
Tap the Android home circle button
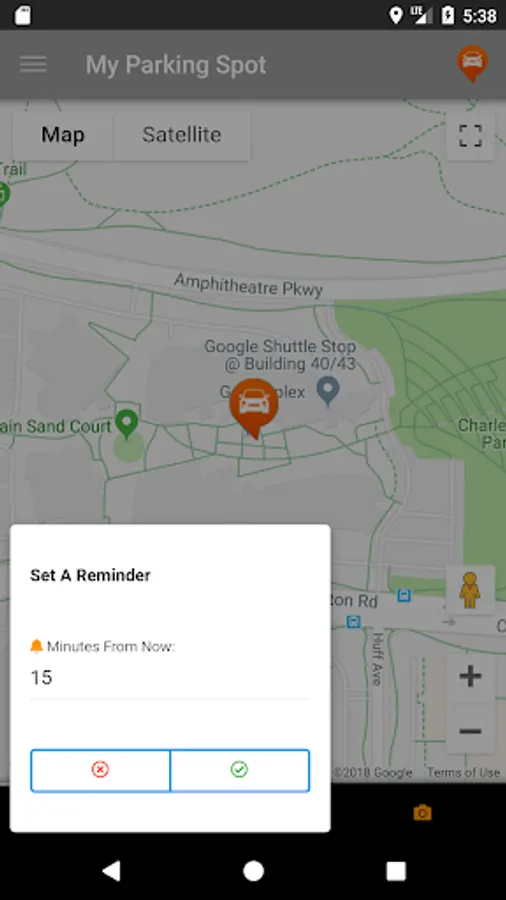(253, 871)
